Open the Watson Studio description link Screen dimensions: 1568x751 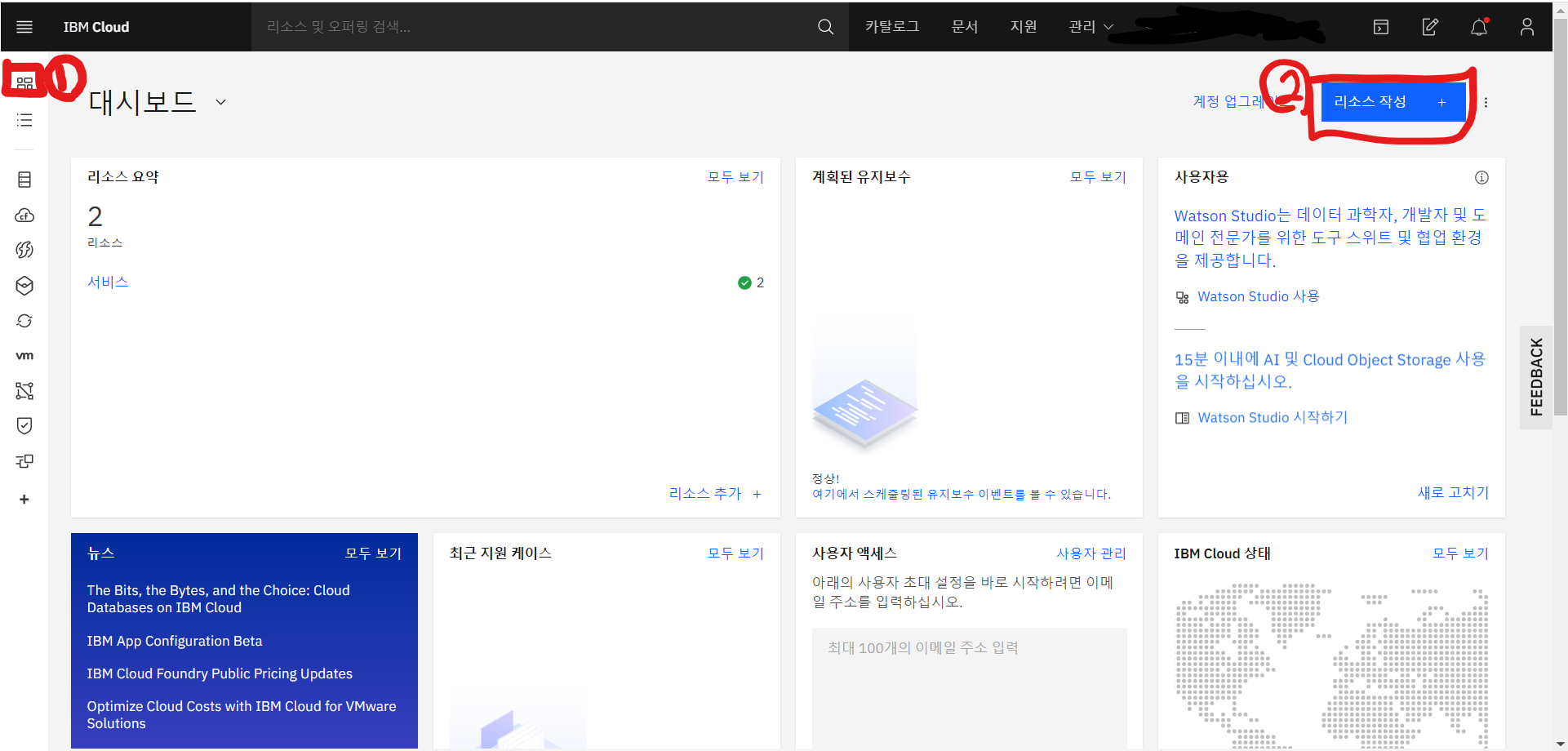(x=1330, y=238)
